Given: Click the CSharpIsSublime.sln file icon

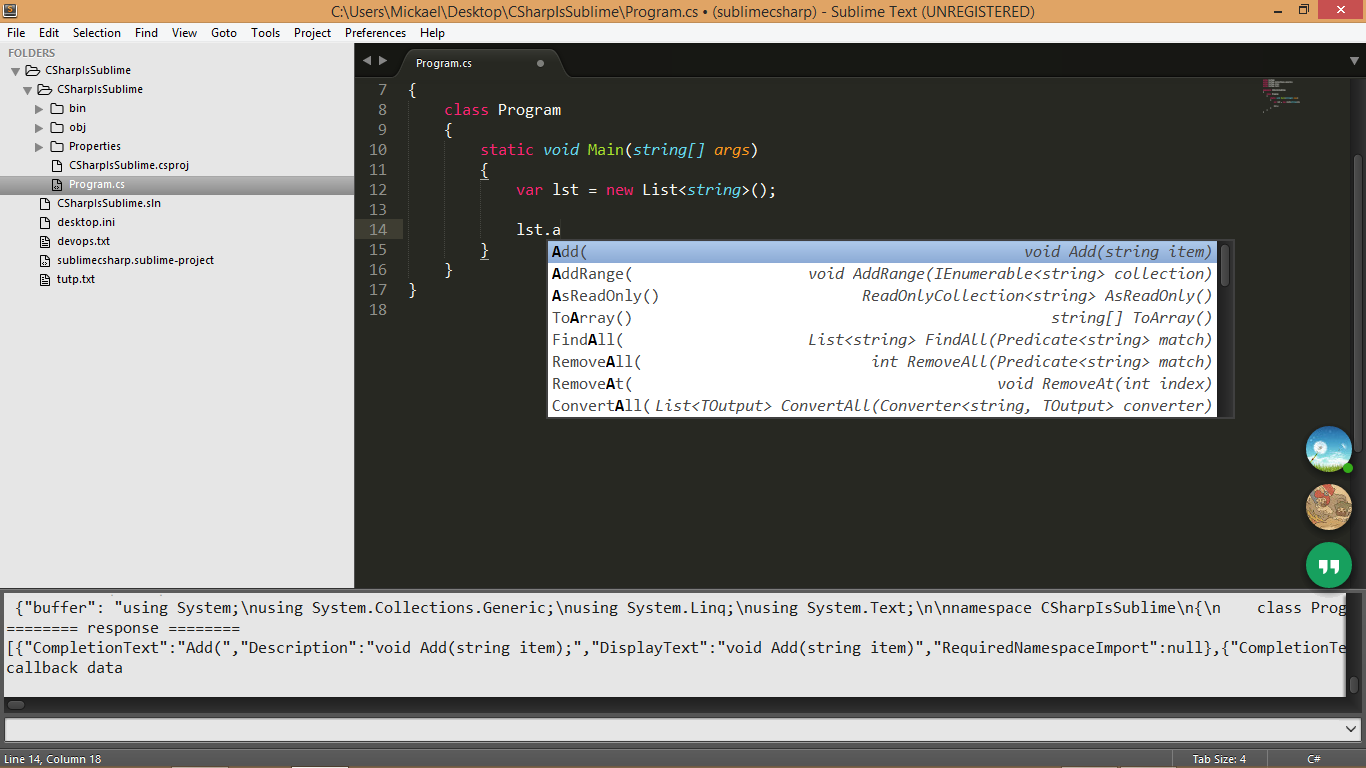Looking at the screenshot, I should point(45,203).
